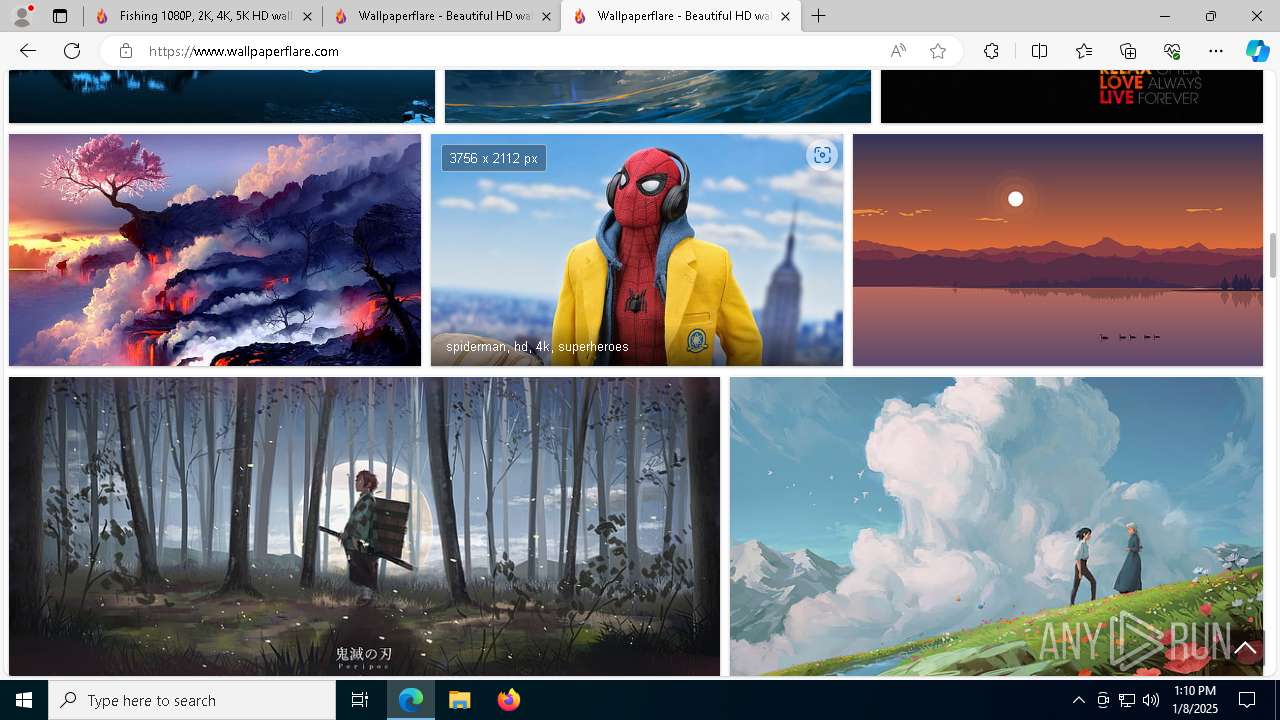
Task: Click the page vertical scrollbar thumb
Action: 1273,255
